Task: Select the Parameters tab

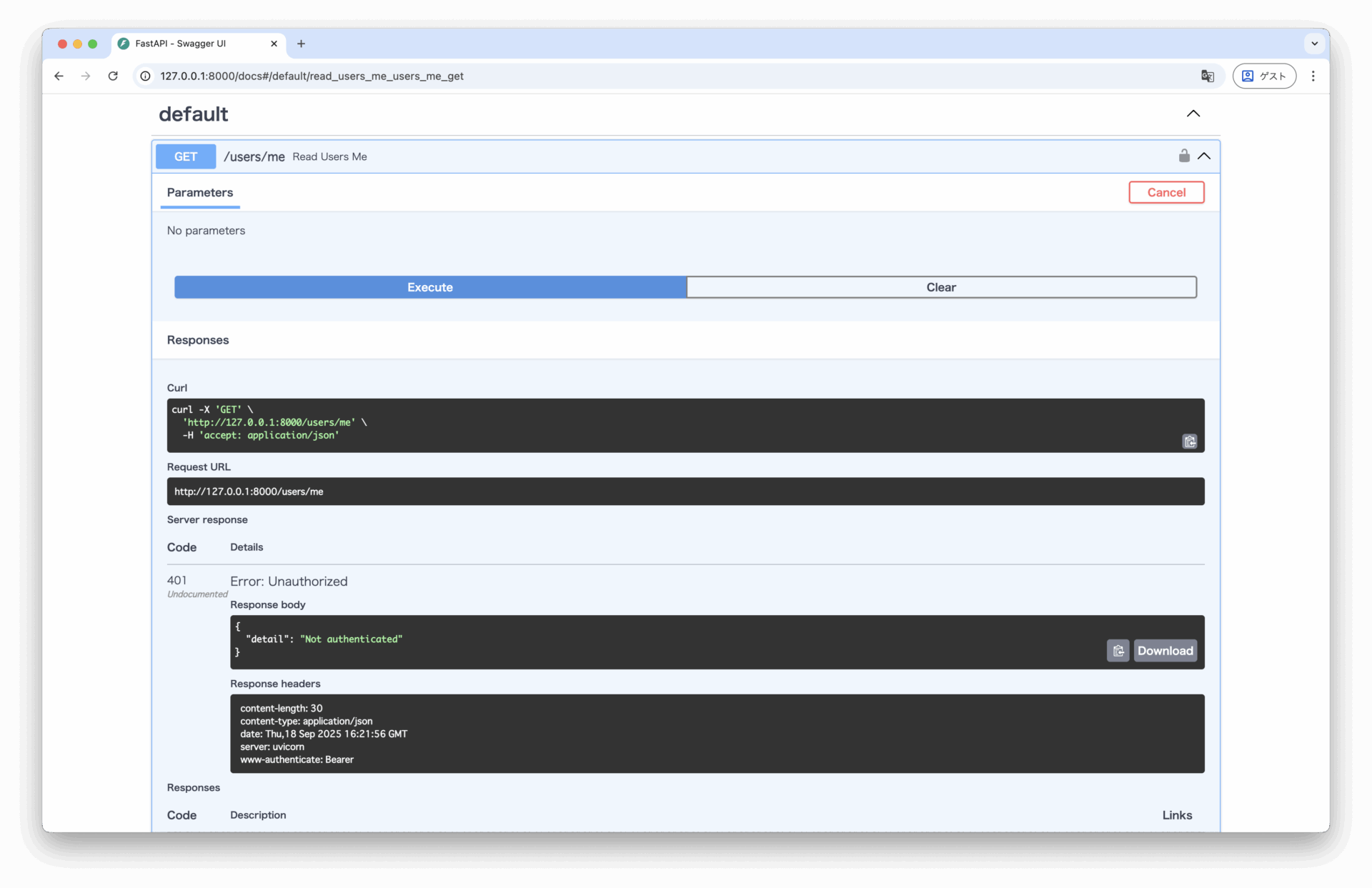Action: point(199,192)
